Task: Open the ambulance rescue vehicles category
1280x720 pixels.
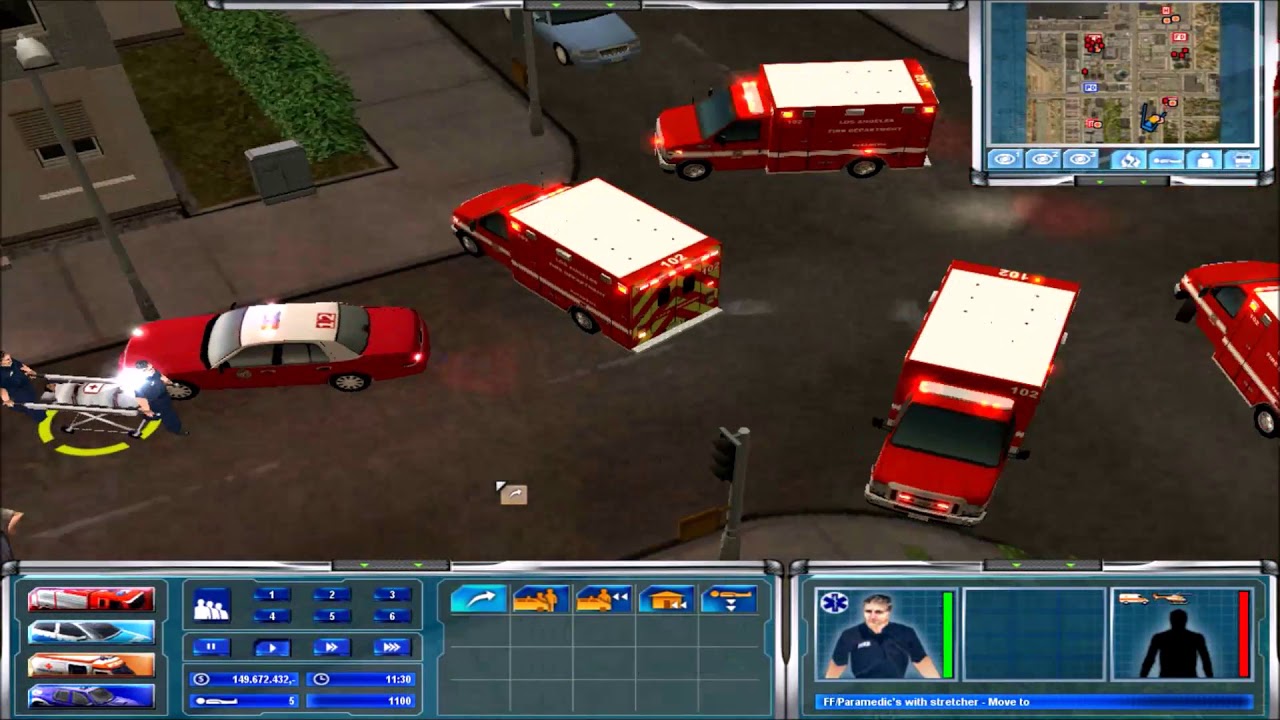Action: 91,664
